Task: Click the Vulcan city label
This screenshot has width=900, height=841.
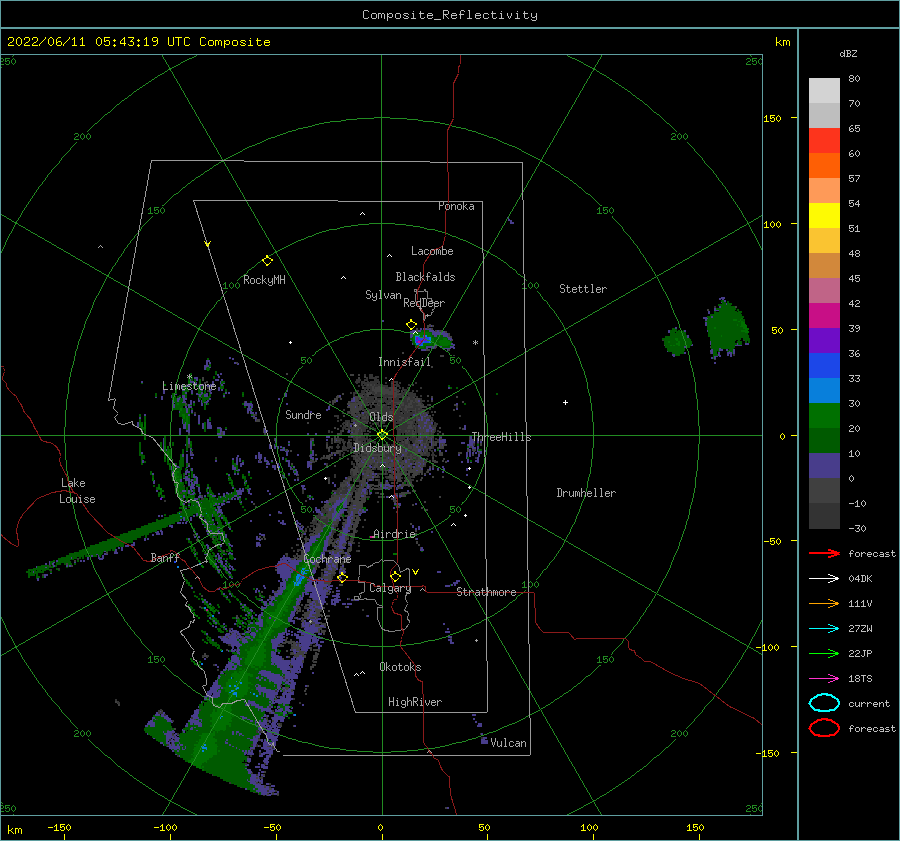Action: coord(508,743)
